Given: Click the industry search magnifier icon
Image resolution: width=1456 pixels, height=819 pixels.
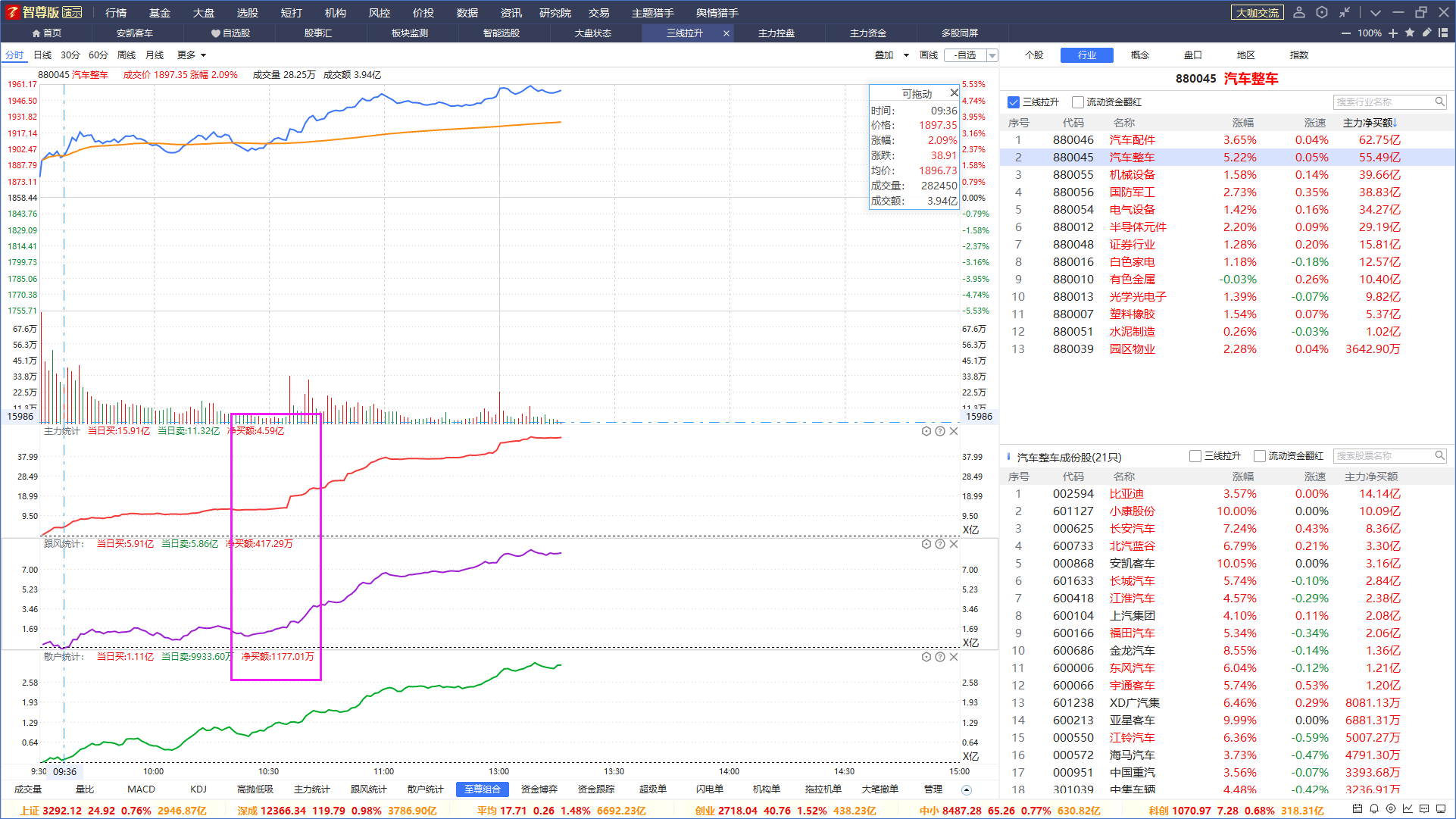Looking at the screenshot, I should [1440, 102].
